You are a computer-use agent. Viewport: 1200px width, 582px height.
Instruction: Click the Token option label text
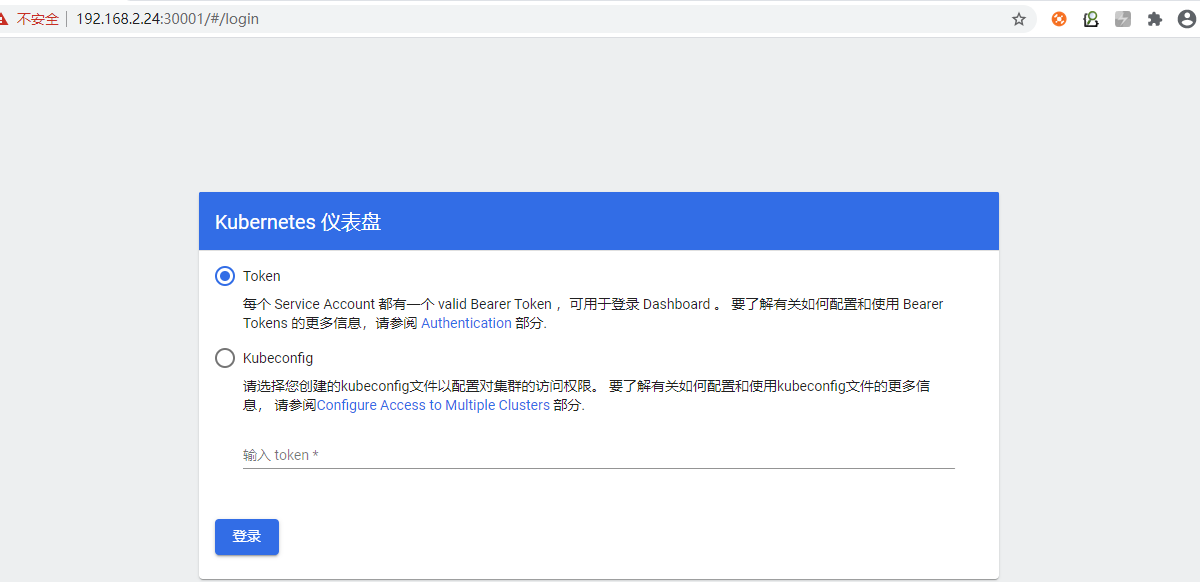262,276
